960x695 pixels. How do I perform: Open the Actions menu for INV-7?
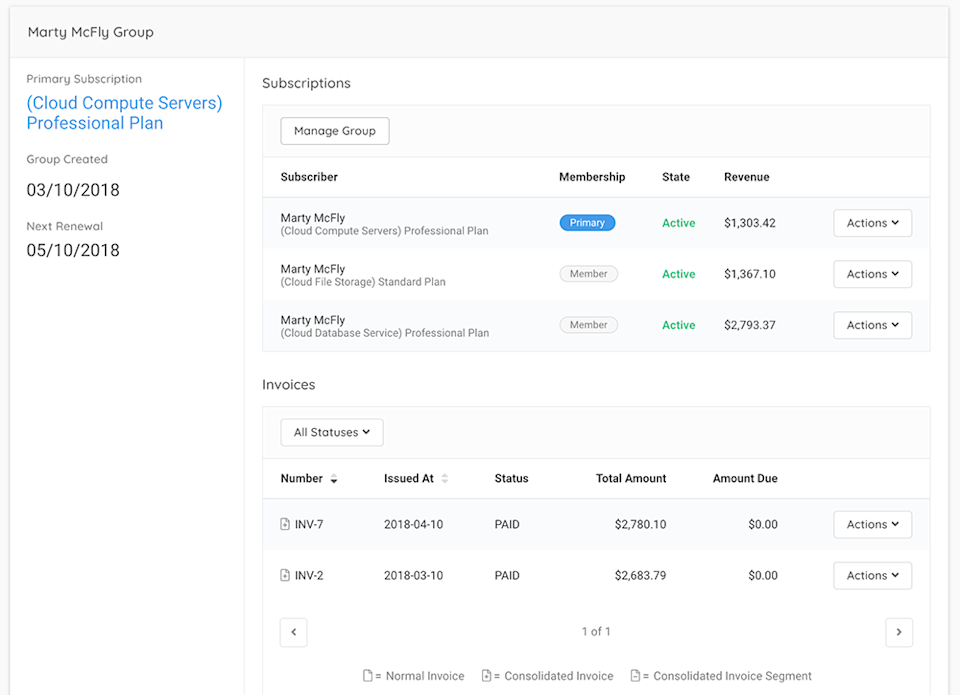coord(872,524)
